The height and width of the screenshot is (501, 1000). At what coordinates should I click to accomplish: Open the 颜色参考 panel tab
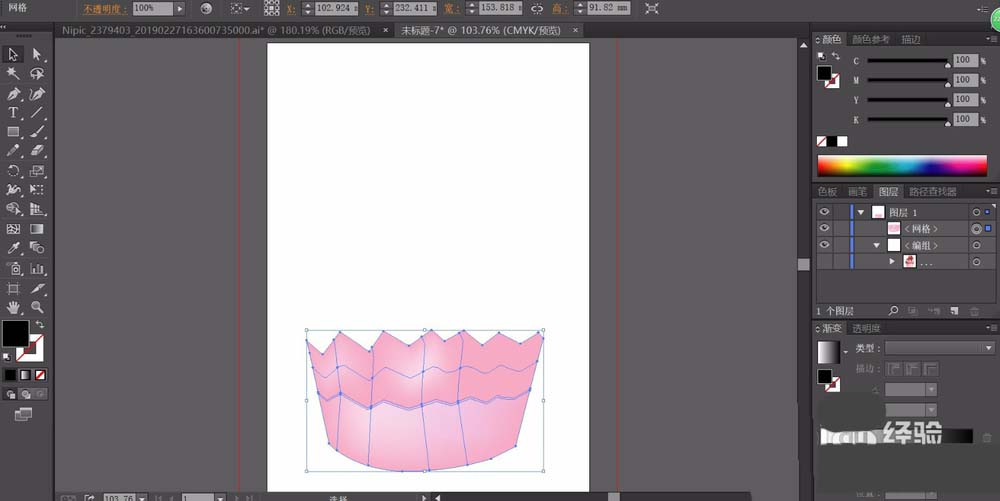(x=871, y=40)
